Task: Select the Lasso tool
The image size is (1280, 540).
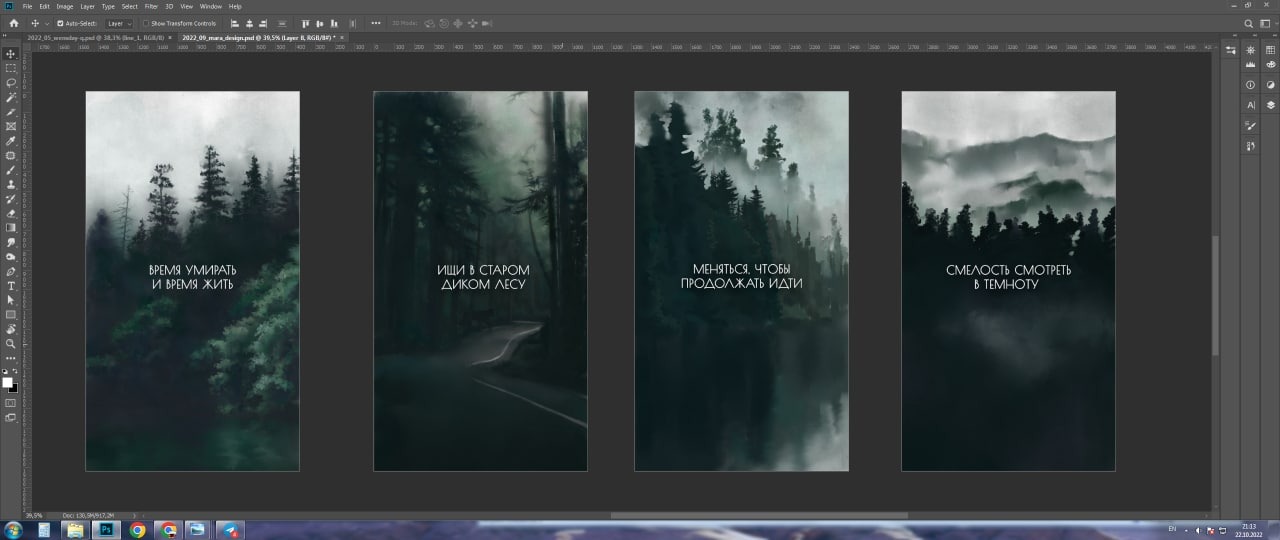Action: pos(11,83)
